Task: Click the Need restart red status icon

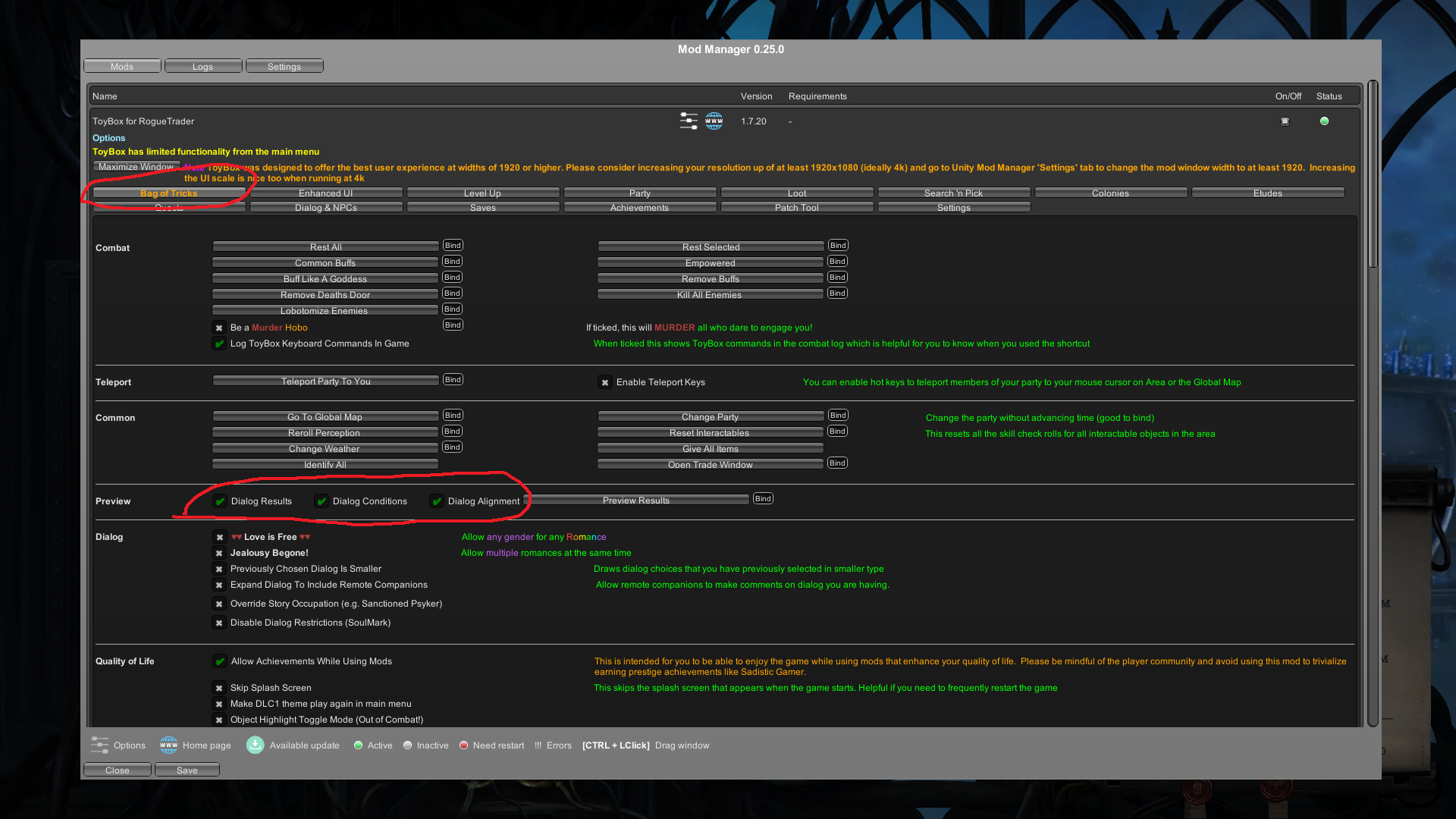Action: [463, 745]
